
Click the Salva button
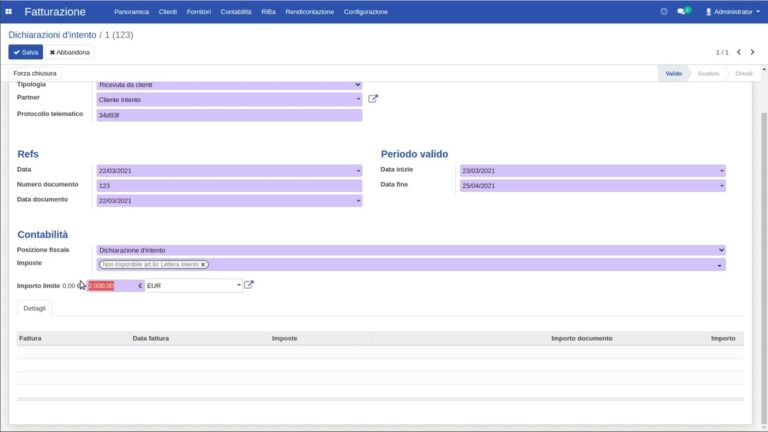(25, 52)
